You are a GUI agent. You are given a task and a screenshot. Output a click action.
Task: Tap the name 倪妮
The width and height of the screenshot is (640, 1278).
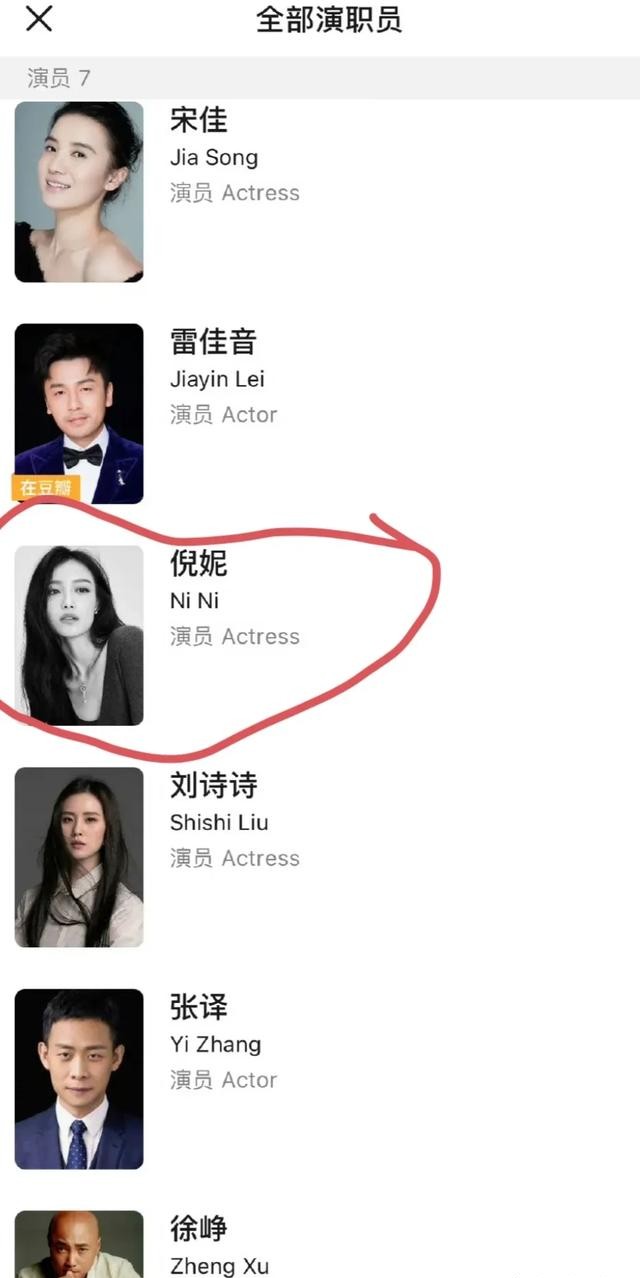(199, 564)
